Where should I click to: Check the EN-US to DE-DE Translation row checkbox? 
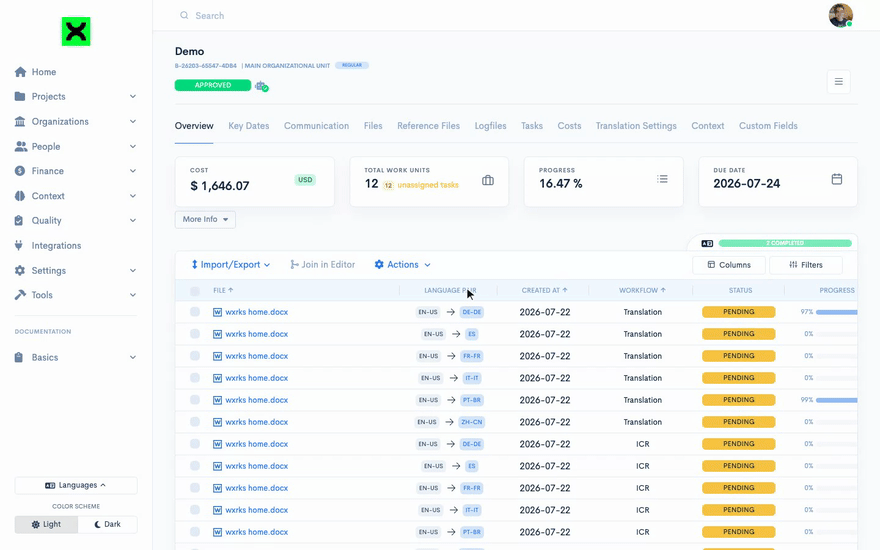tap(195, 311)
